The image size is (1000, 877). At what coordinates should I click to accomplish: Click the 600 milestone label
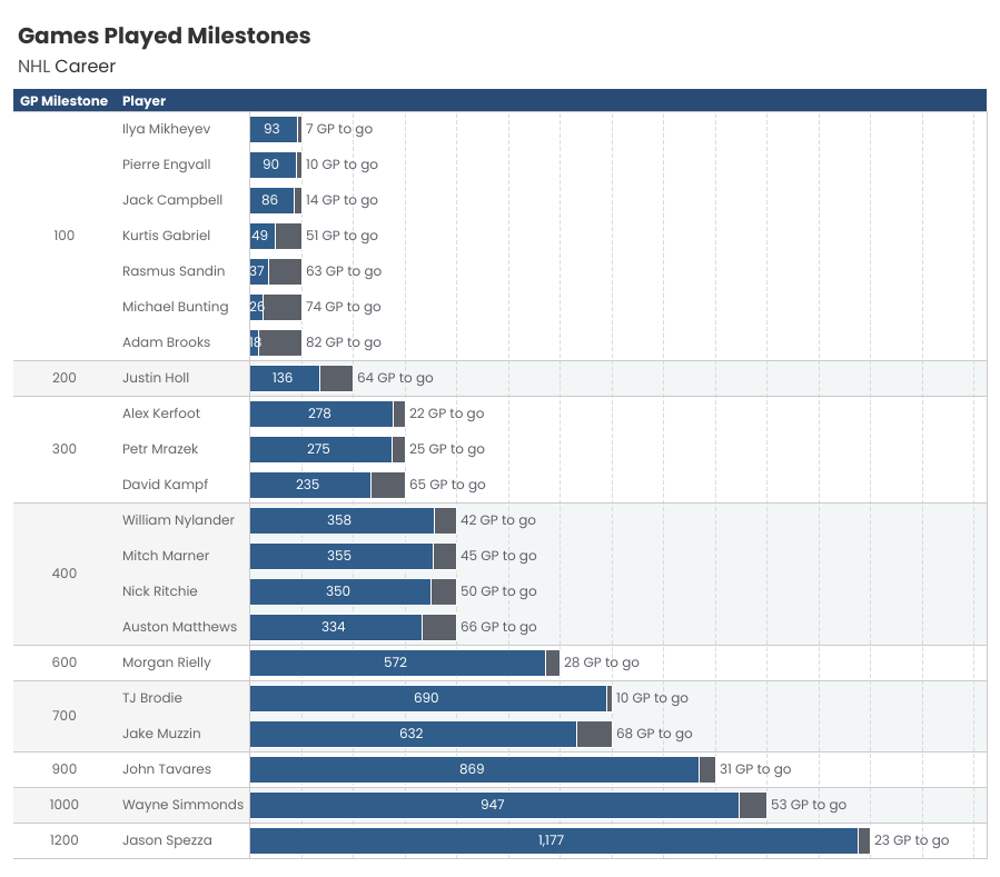pyautogui.click(x=64, y=663)
